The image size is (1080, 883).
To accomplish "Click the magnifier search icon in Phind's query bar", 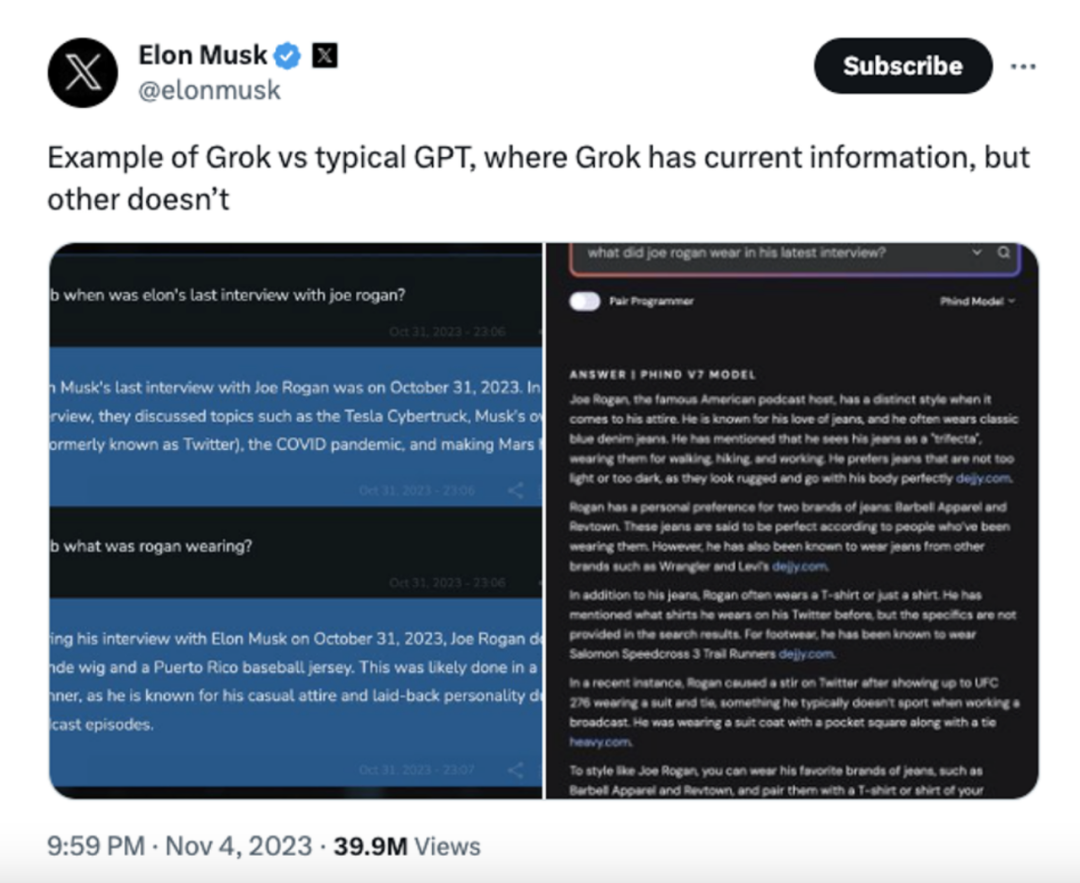I will coord(1003,254).
